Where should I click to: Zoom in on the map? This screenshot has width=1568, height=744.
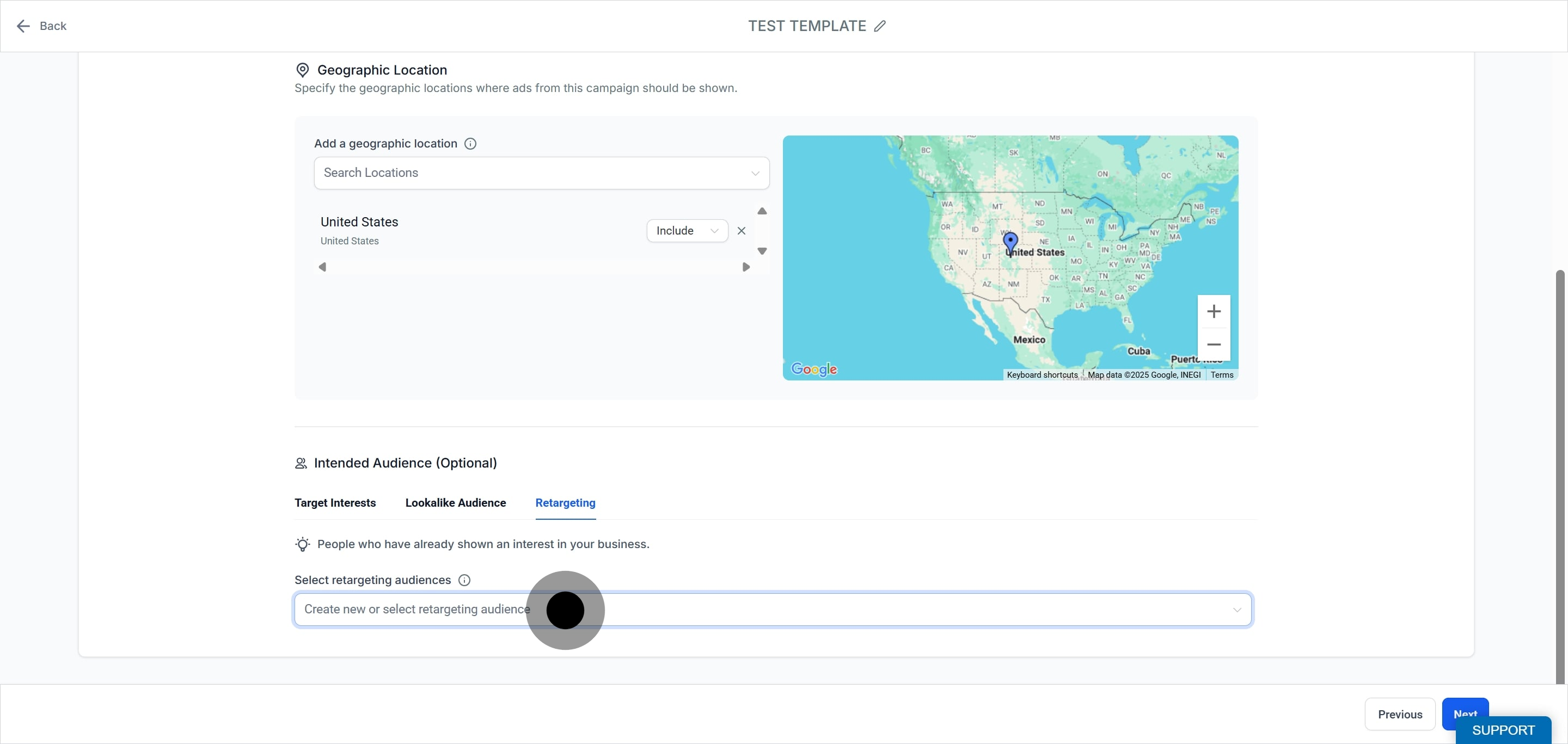point(1214,311)
